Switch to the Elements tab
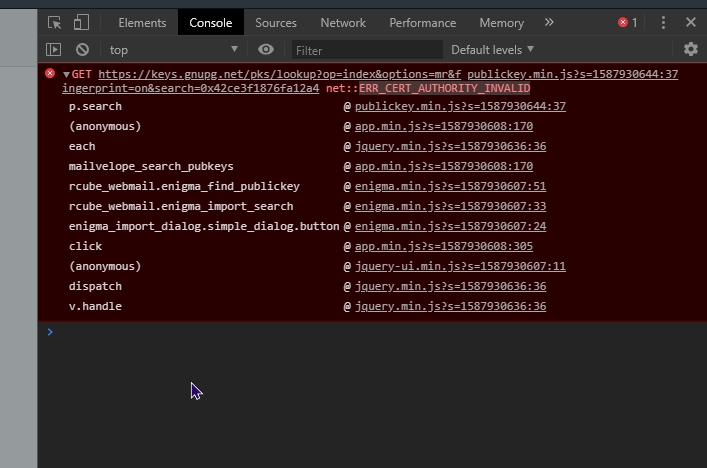707x468 pixels. coord(142,23)
